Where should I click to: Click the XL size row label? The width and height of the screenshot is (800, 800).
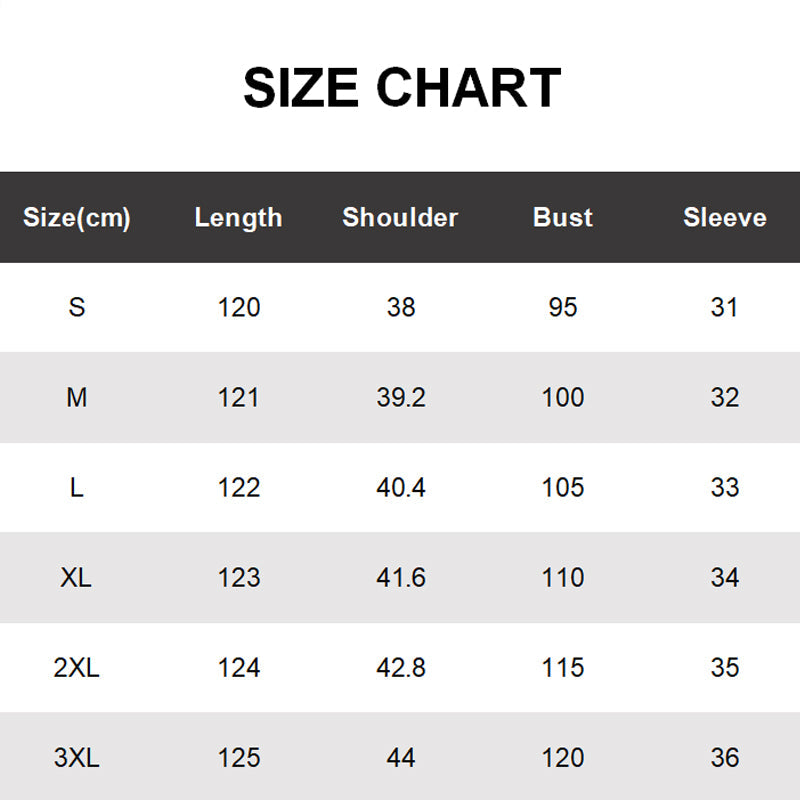(77, 577)
